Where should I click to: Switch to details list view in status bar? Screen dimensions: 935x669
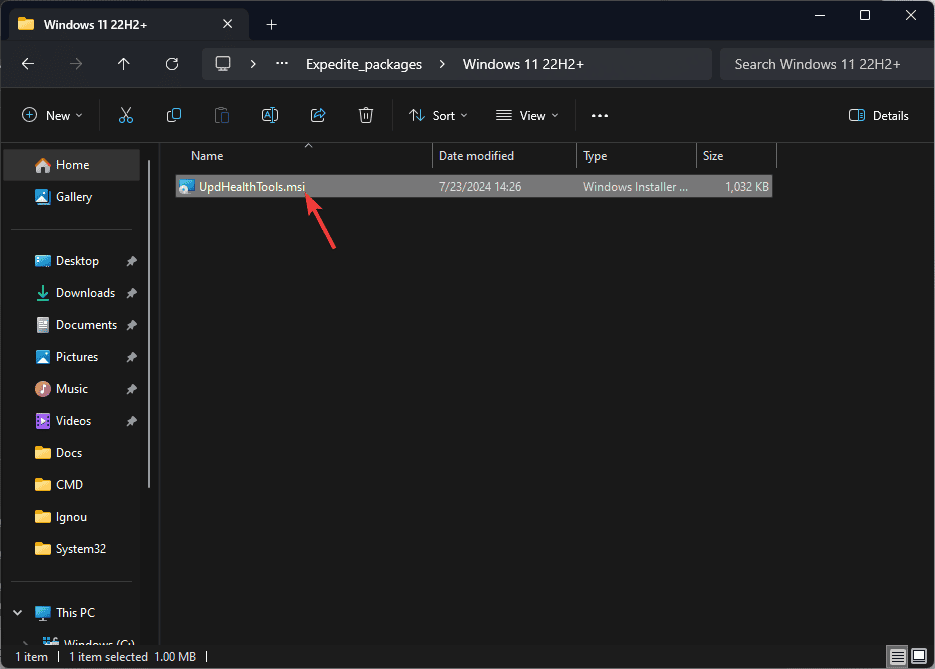897,656
